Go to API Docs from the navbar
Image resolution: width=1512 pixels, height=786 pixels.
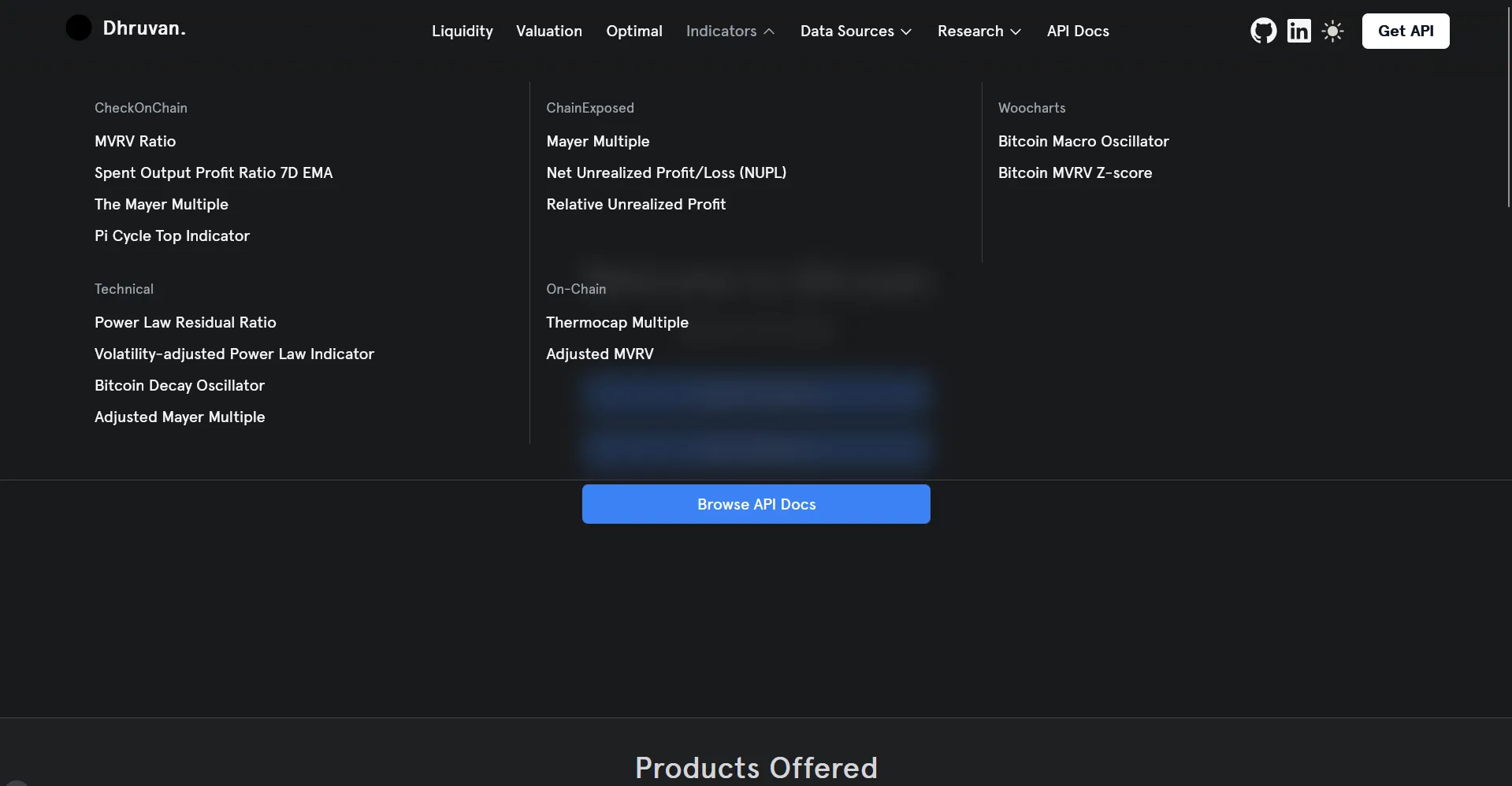click(1078, 31)
